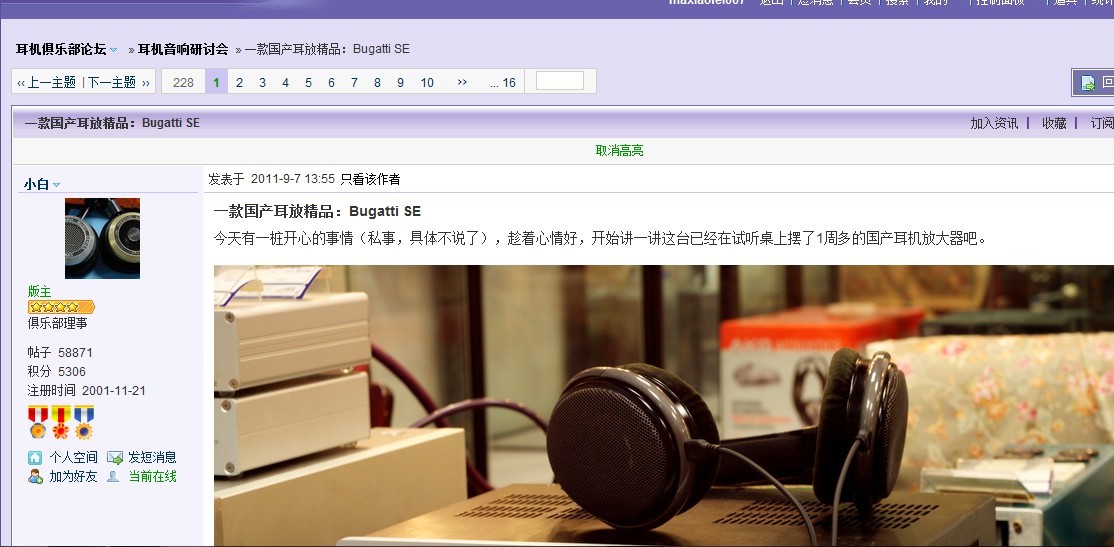1114x547 pixels.
Task: Go to next pages with ›› arrow
Action: tap(462, 82)
